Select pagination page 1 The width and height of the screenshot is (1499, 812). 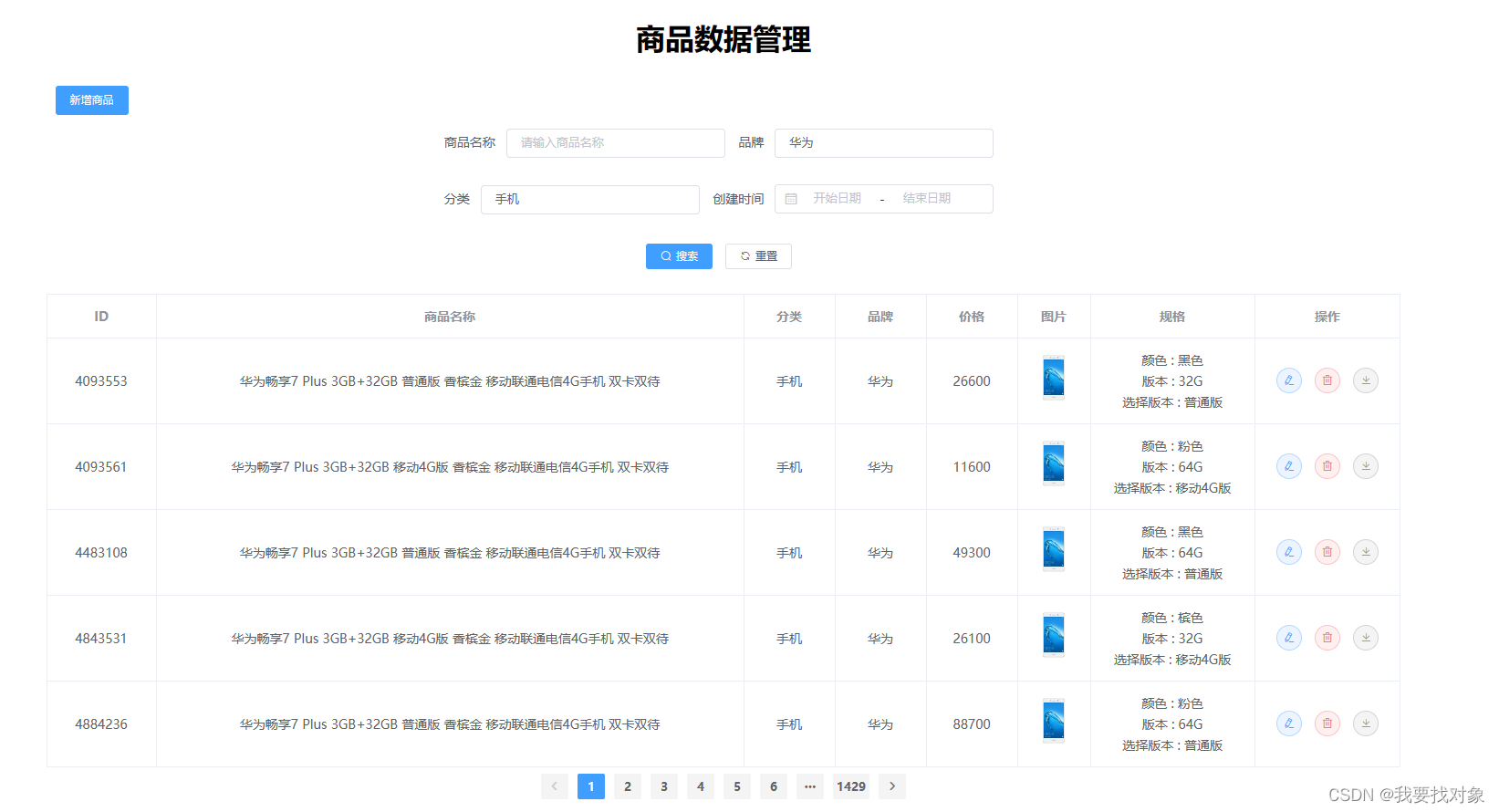[591, 786]
